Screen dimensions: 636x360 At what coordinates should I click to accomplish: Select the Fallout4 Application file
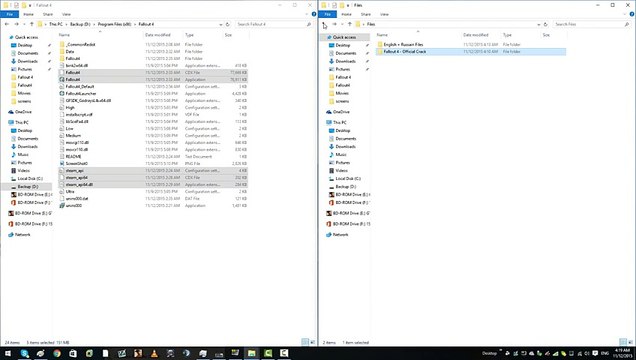tap(153, 79)
